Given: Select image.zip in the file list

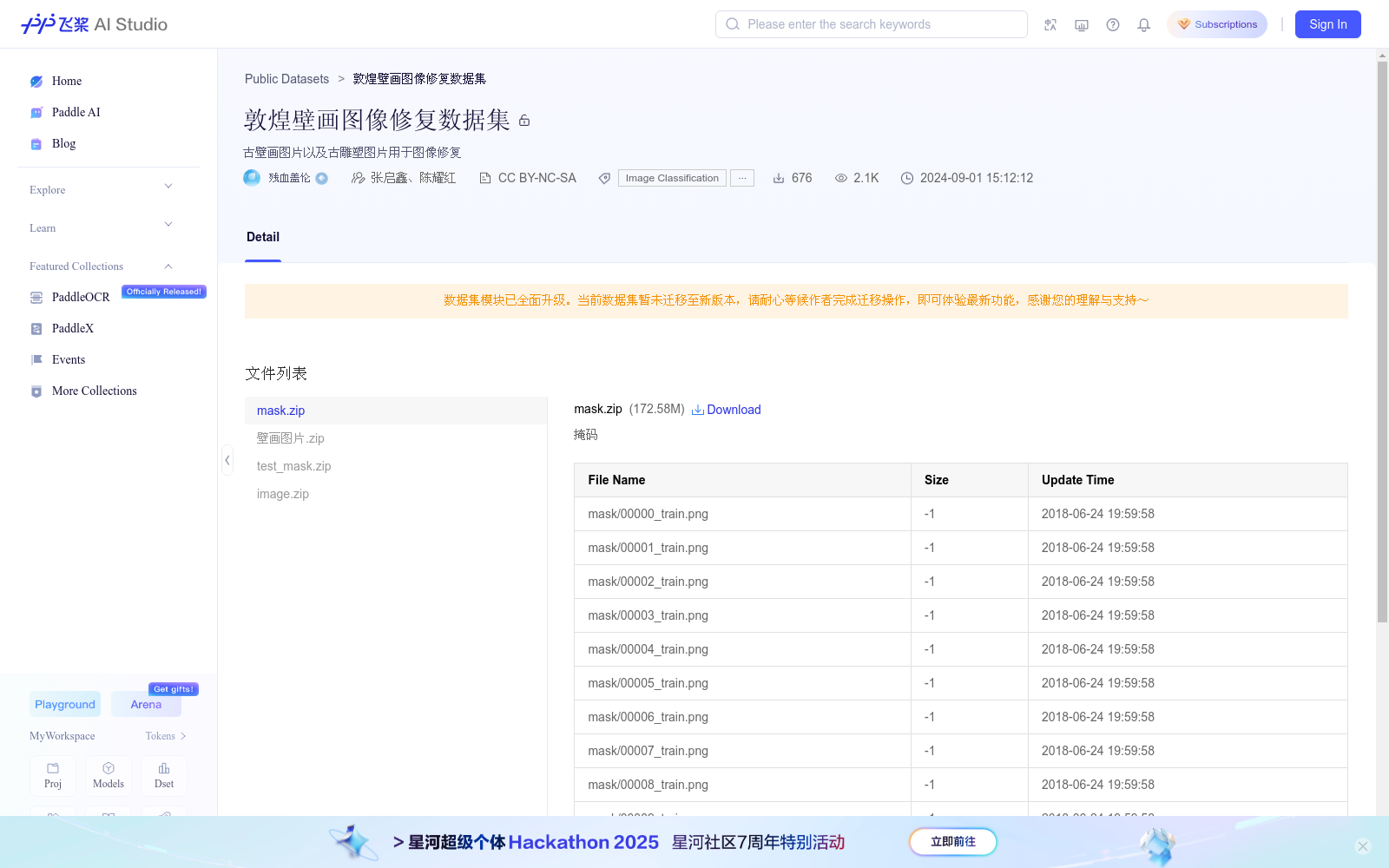Looking at the screenshot, I should point(396,494).
